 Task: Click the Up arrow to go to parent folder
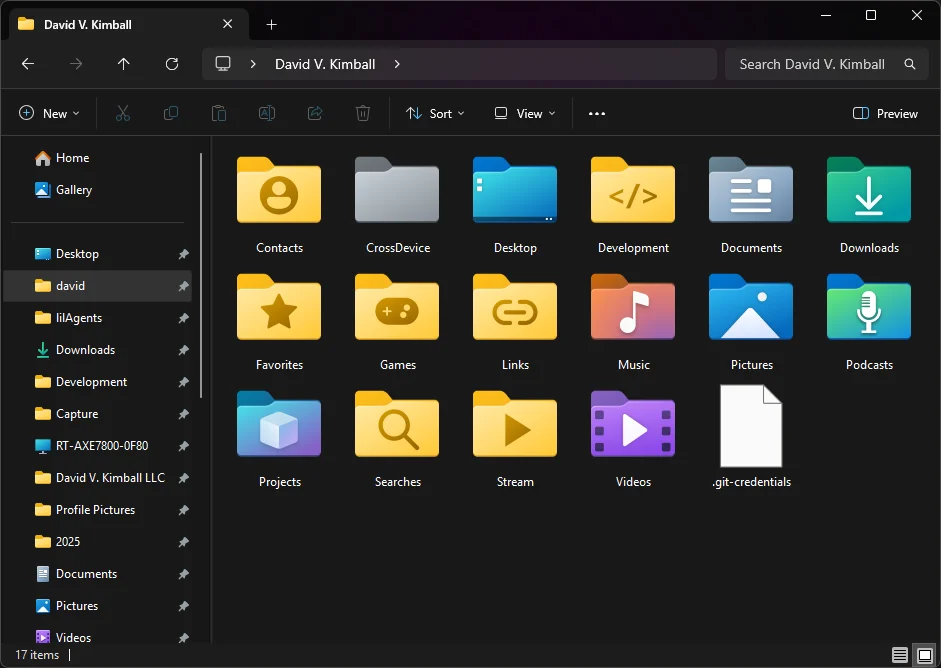pos(123,63)
